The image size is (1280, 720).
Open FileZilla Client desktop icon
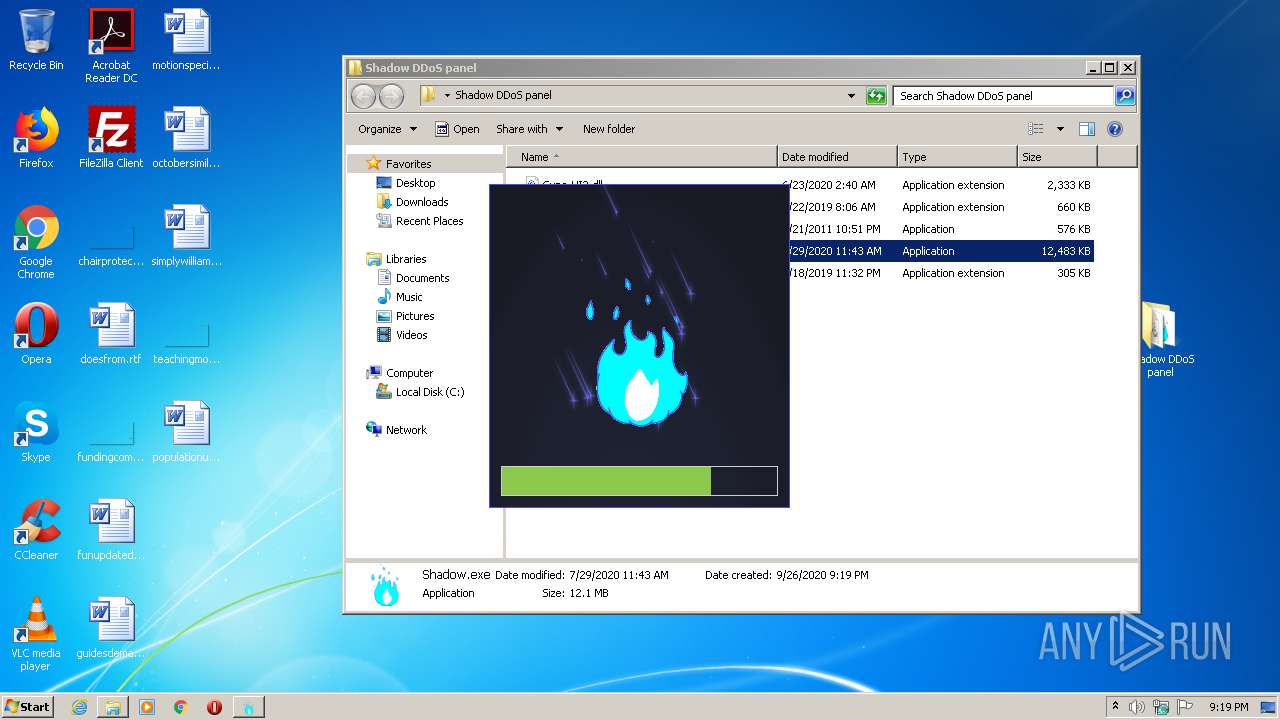pos(111,138)
